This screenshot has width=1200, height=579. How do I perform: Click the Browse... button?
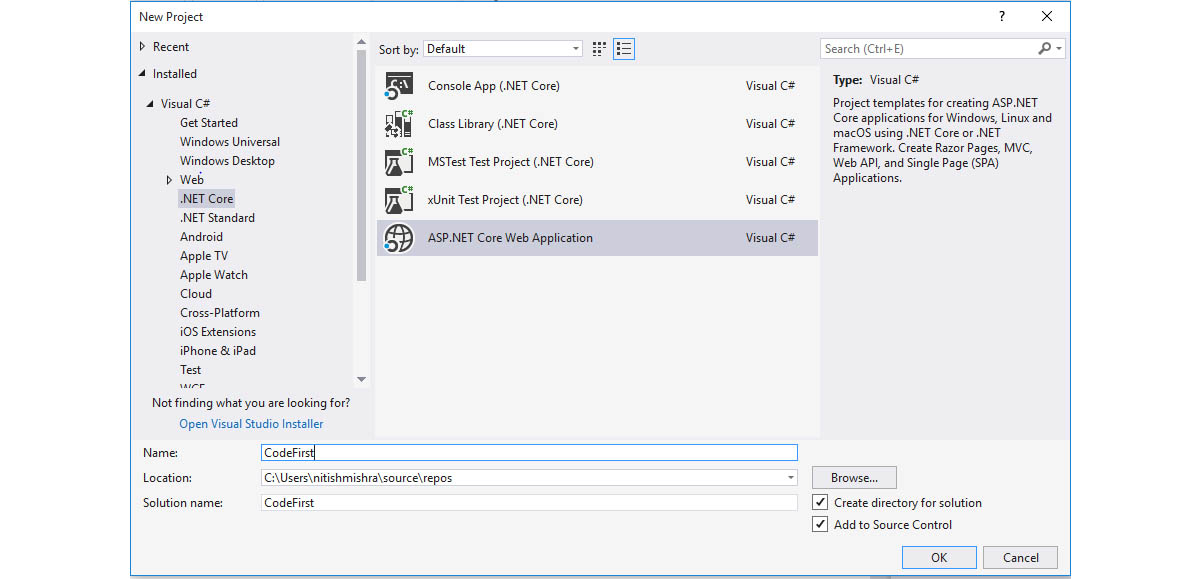tap(854, 478)
